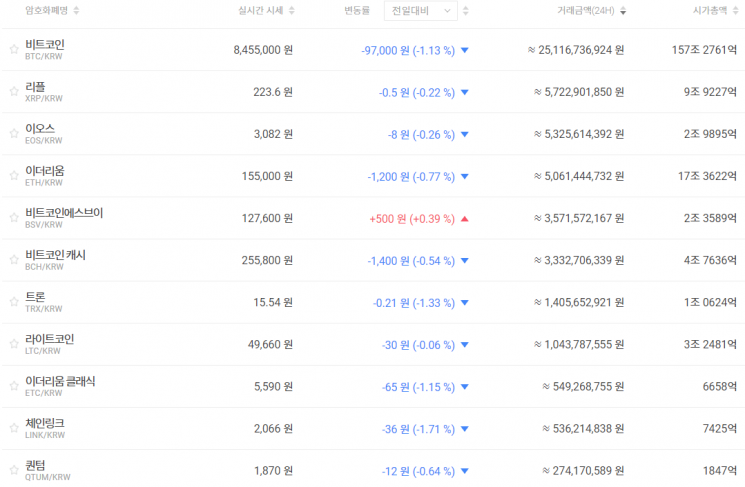The width and height of the screenshot is (745, 487).
Task: Select the price 15.54 원
Action: [273, 302]
